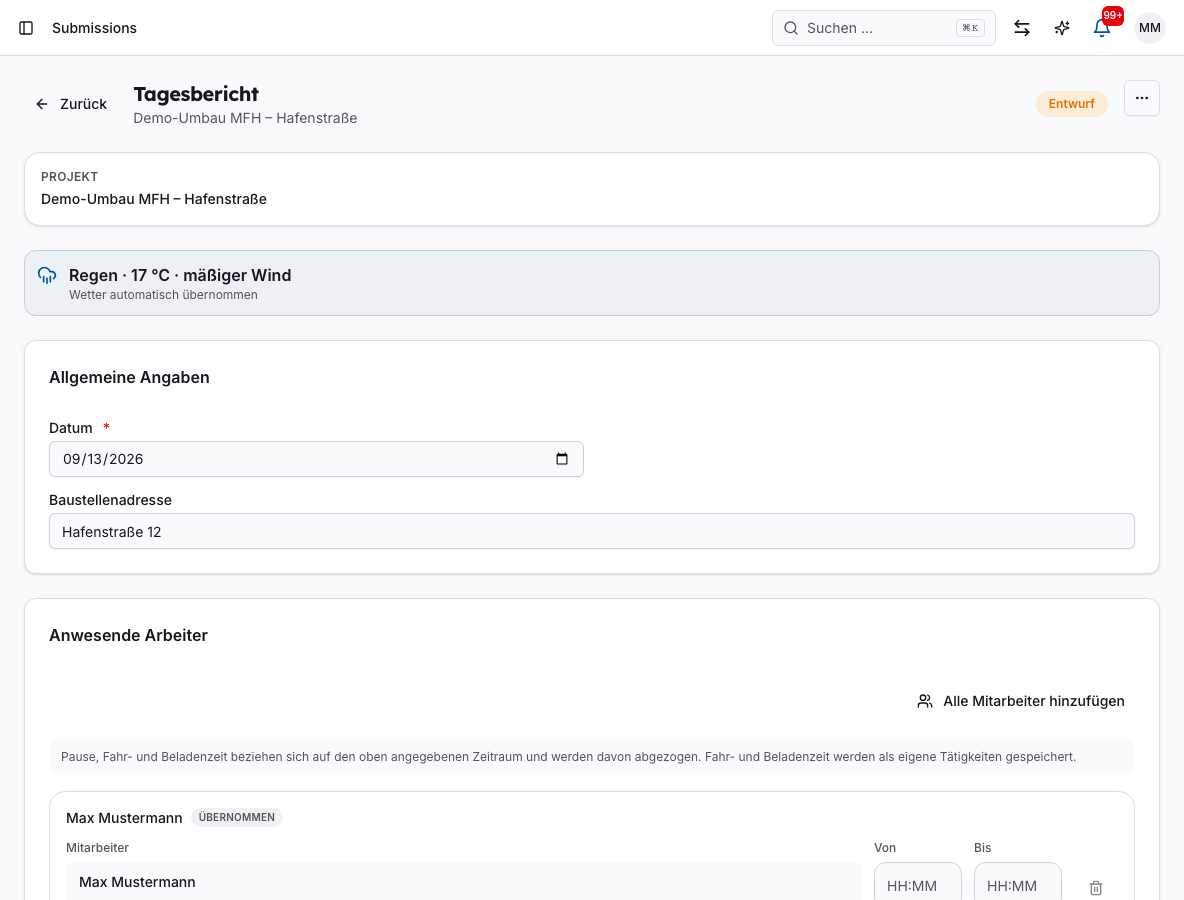The width and height of the screenshot is (1184, 900).
Task: Click the Datum field showing 09/13/2026
Action: pos(316,459)
